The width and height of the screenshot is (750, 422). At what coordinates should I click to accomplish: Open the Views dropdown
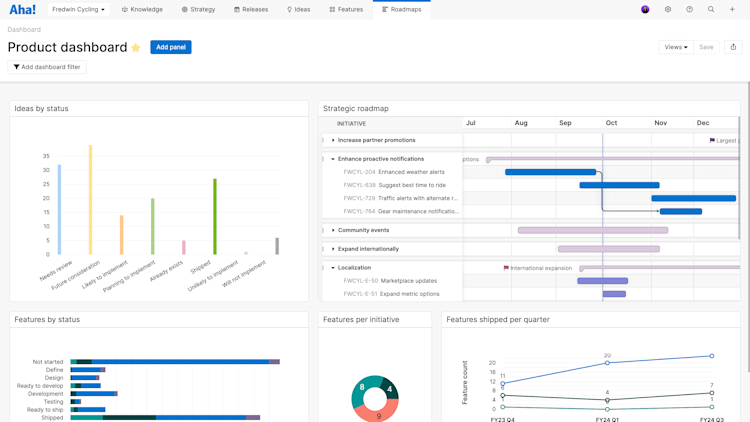[675, 47]
